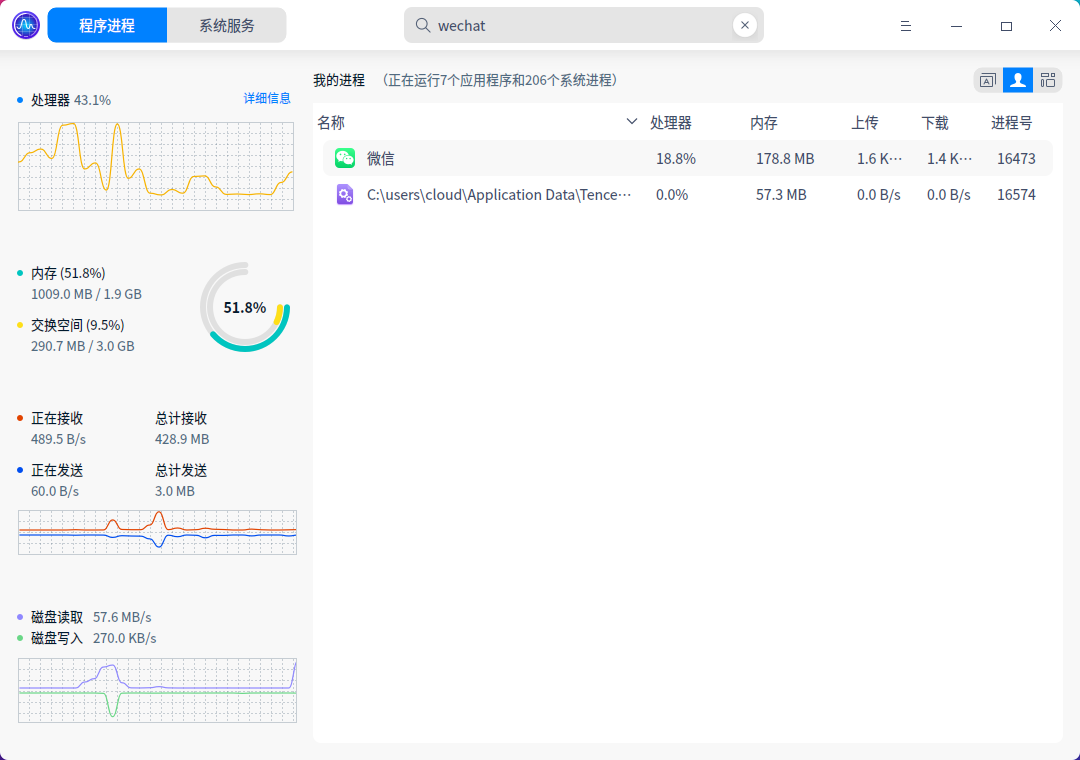
Task: Sort processes by the 内存 column header
Action: (763, 122)
